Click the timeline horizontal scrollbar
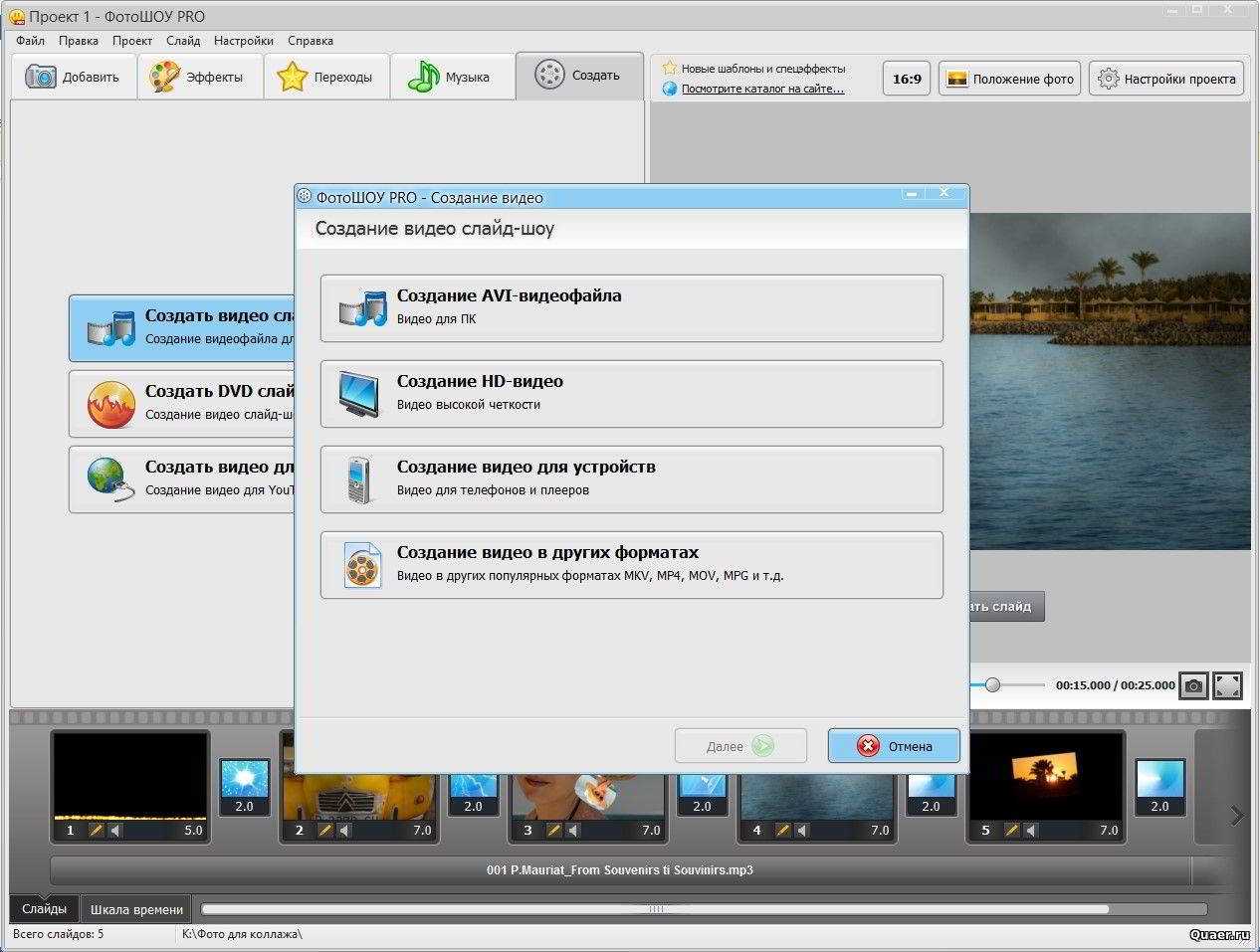The height and width of the screenshot is (952, 1260). click(655, 908)
